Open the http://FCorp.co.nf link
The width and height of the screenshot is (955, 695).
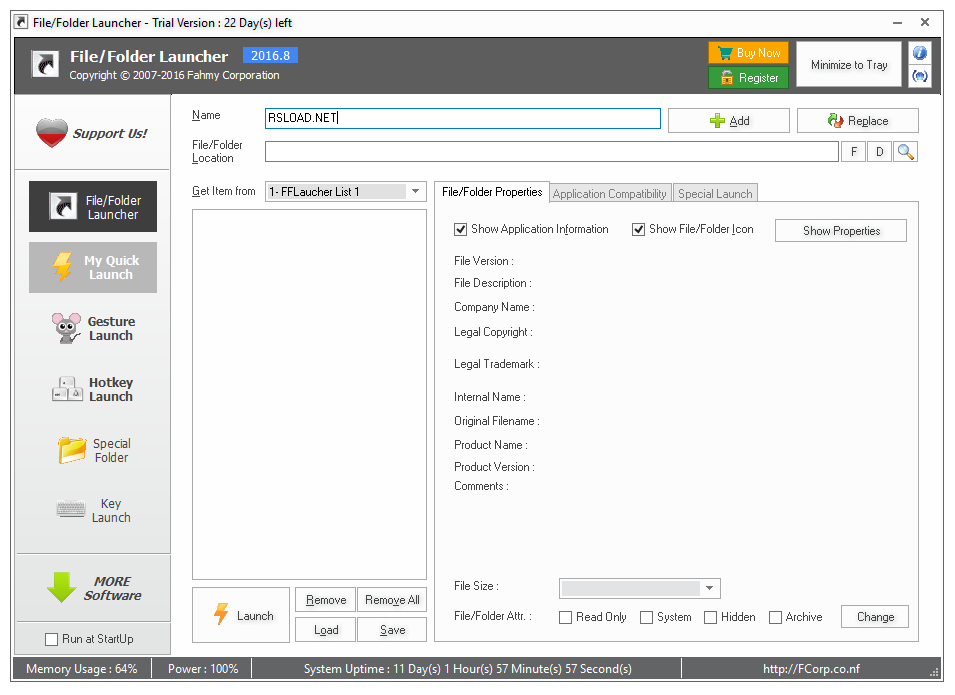[x=811, y=669]
